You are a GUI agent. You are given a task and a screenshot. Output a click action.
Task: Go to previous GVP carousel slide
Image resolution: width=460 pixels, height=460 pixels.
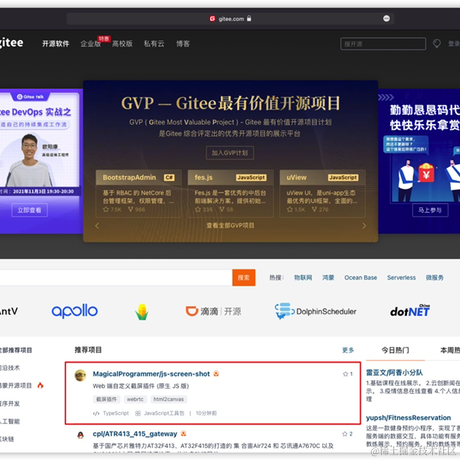pos(97,226)
